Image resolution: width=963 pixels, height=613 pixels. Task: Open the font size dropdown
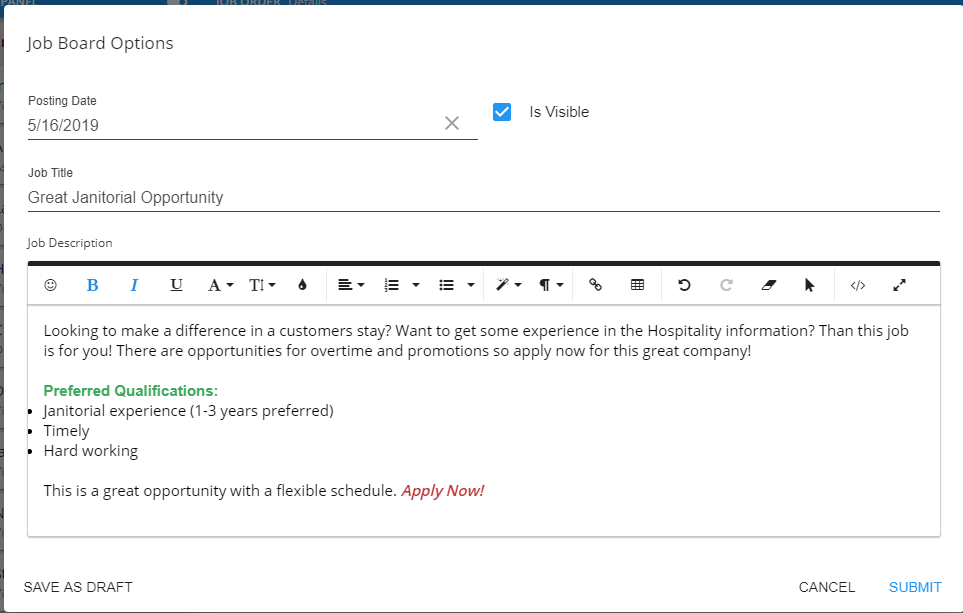pyautogui.click(x=262, y=285)
